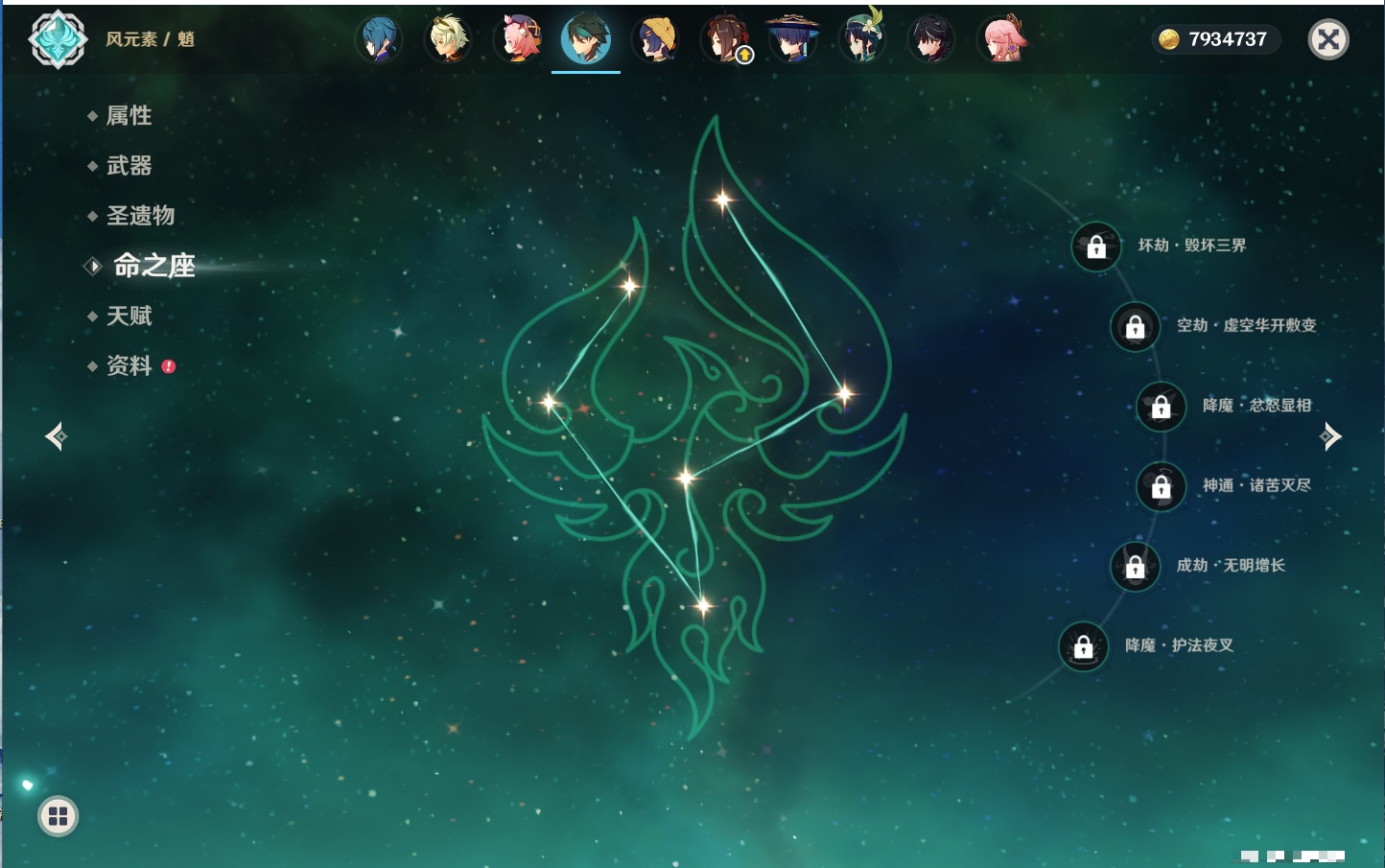Go to previous character with left arrow
The width and height of the screenshot is (1385, 868).
click(56, 436)
